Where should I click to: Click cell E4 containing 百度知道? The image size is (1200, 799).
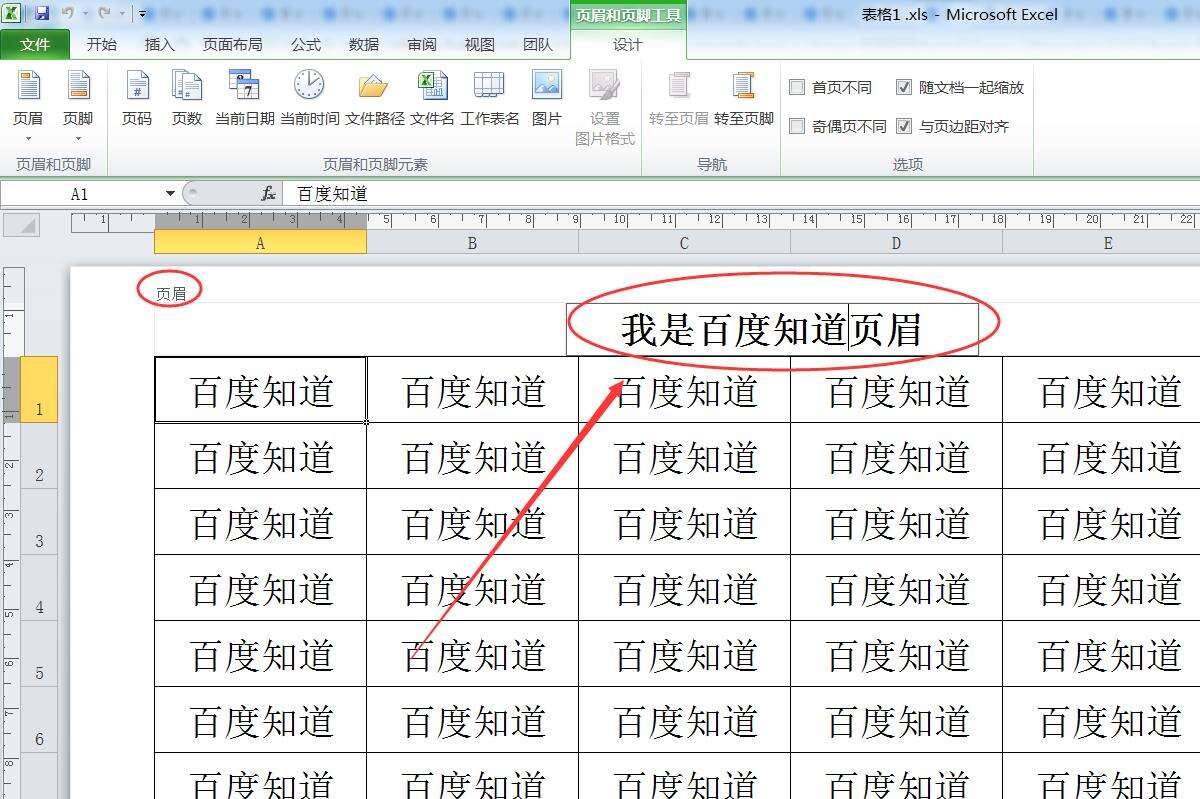[x=1101, y=588]
